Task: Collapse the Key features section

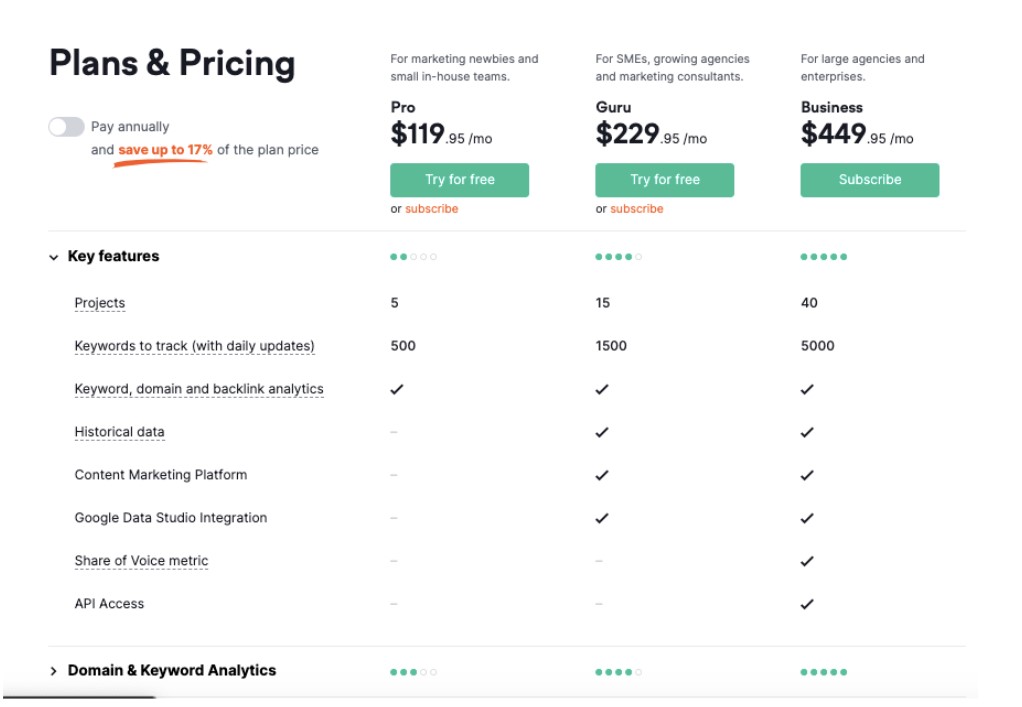Action: pyautogui.click(x=54, y=257)
